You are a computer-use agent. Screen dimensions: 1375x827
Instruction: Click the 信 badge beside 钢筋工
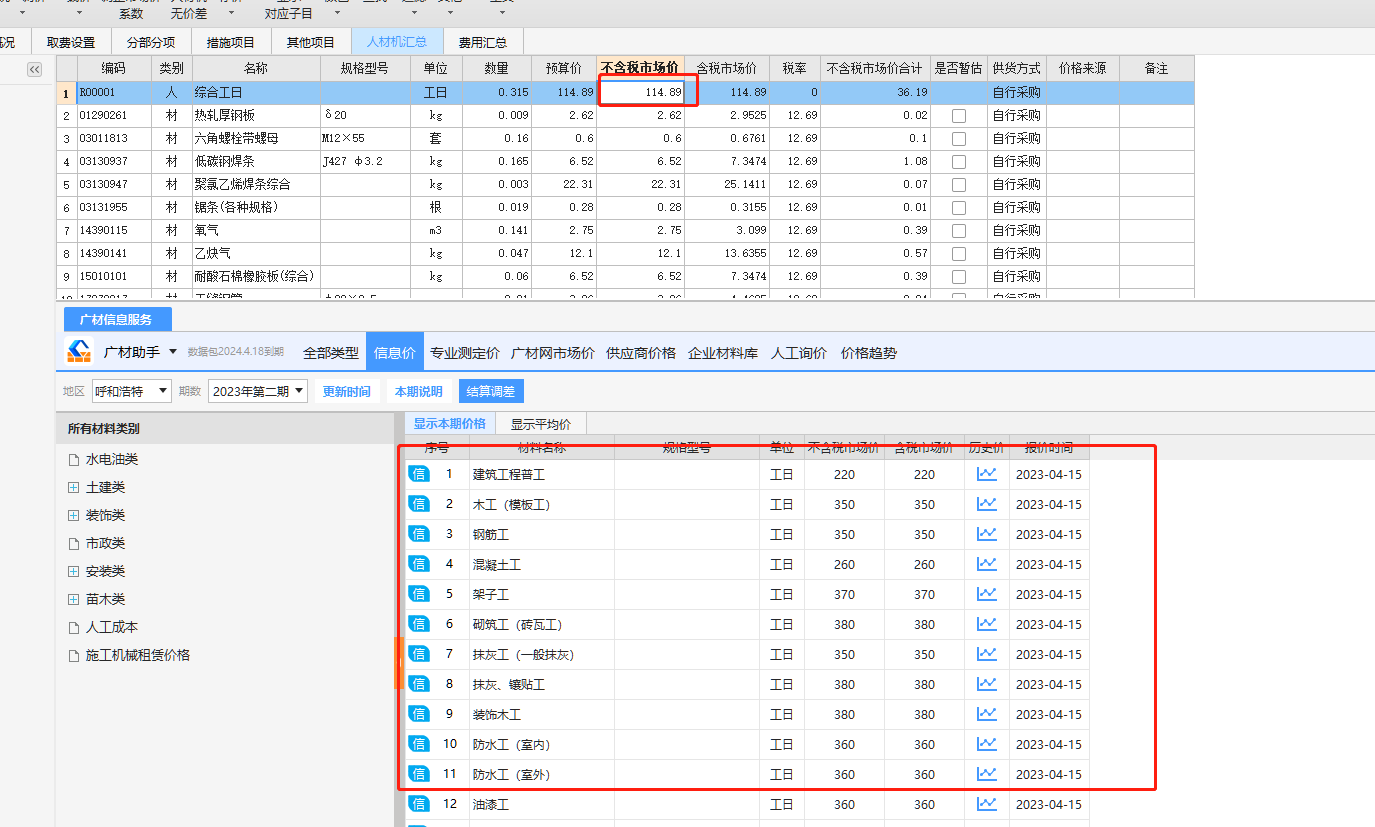pyautogui.click(x=419, y=534)
